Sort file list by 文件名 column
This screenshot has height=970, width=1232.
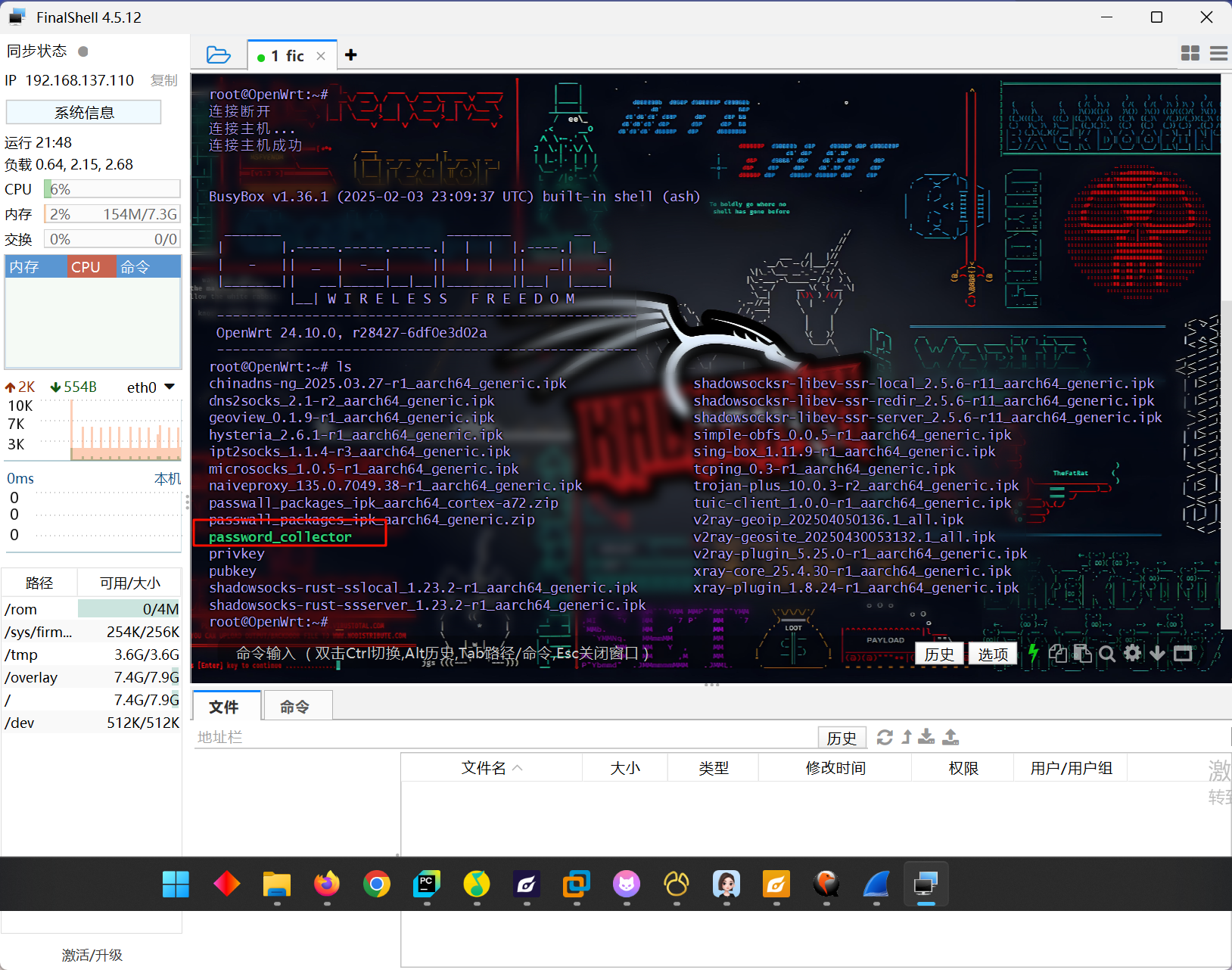pos(492,768)
